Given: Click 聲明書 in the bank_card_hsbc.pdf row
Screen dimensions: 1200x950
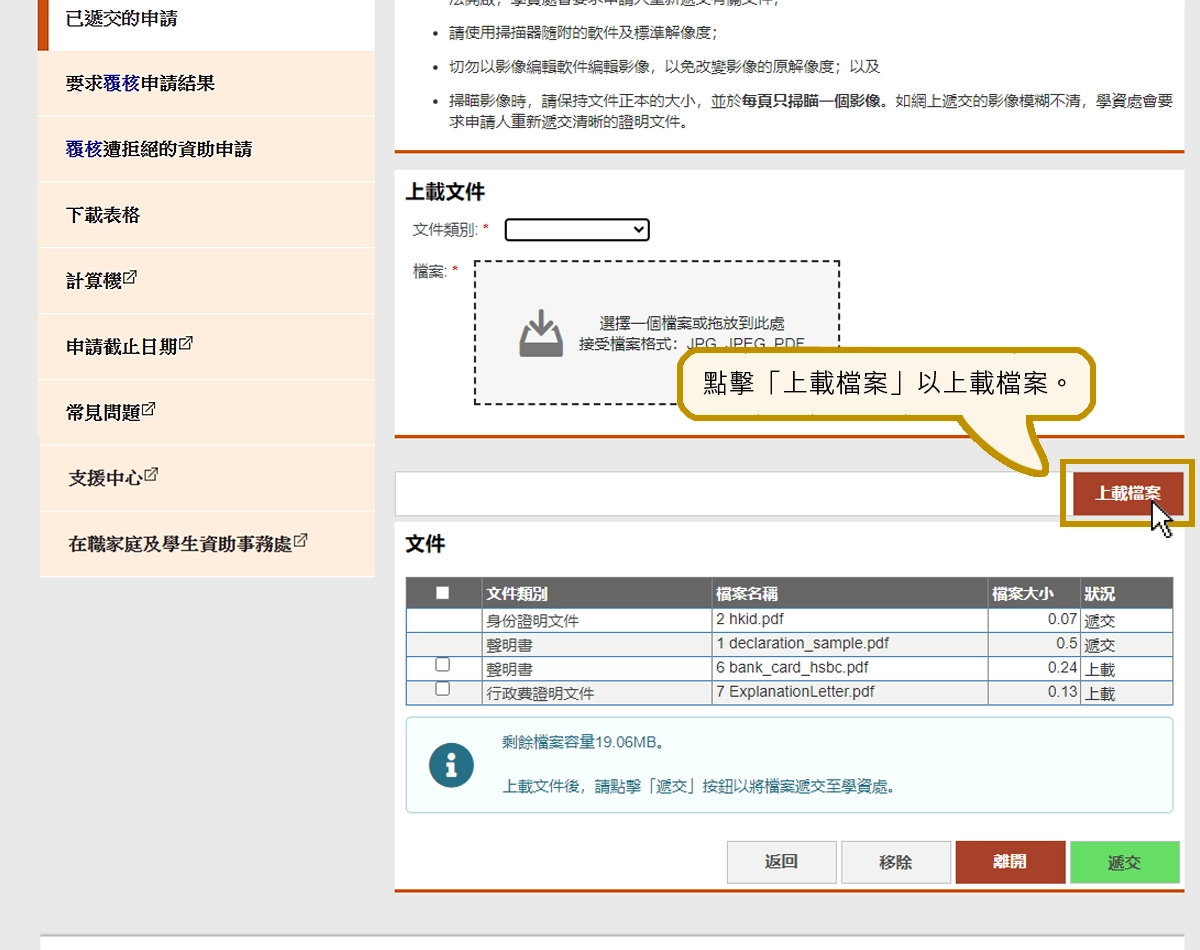Looking at the screenshot, I should [x=510, y=669].
